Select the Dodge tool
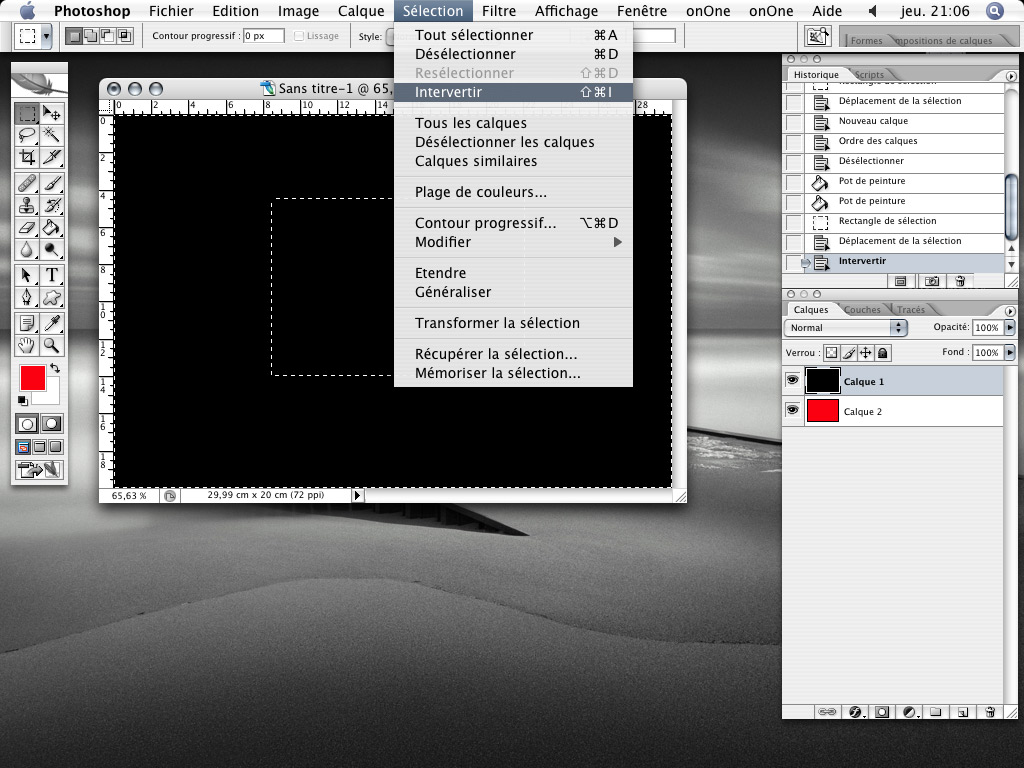Image resolution: width=1024 pixels, height=768 pixels. [x=52, y=249]
